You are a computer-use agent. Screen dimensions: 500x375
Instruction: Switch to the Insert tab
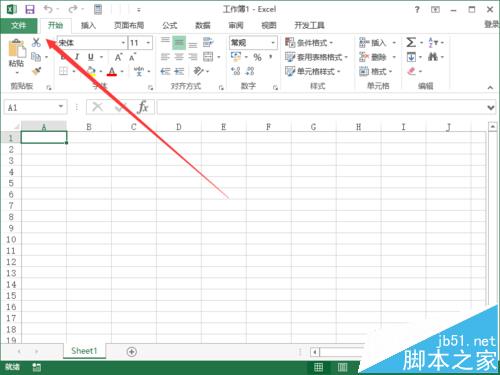(88, 25)
